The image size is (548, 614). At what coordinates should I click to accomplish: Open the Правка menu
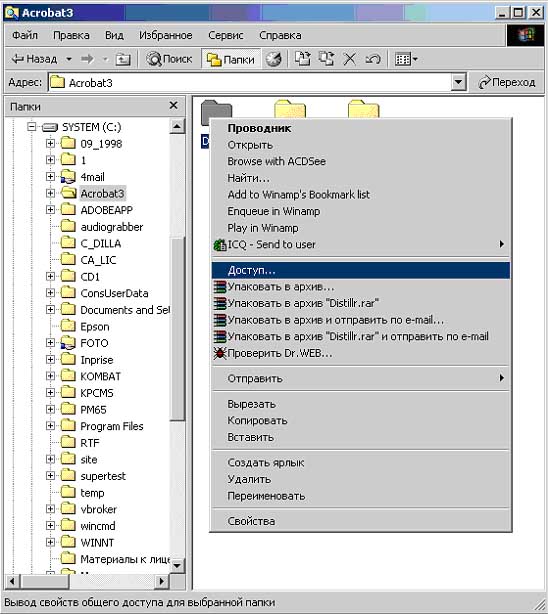point(71,35)
